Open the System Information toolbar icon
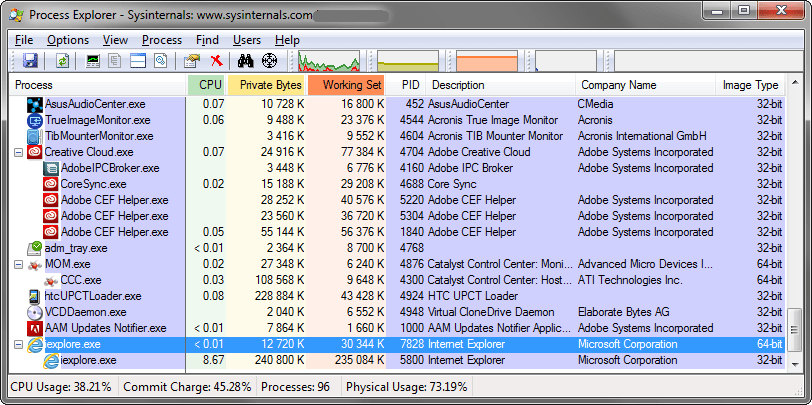 pos(93,61)
